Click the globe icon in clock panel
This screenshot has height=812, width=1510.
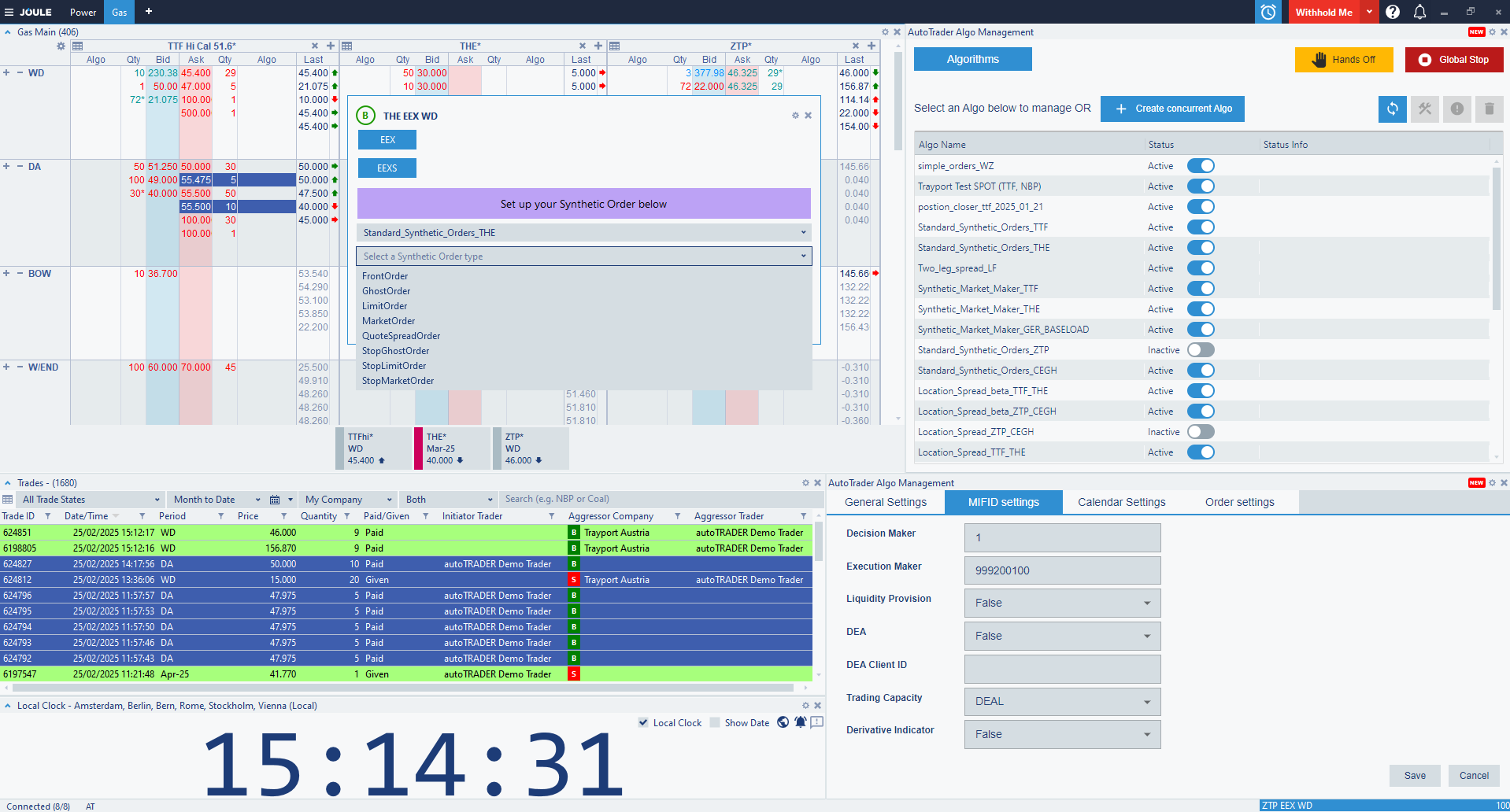point(783,722)
